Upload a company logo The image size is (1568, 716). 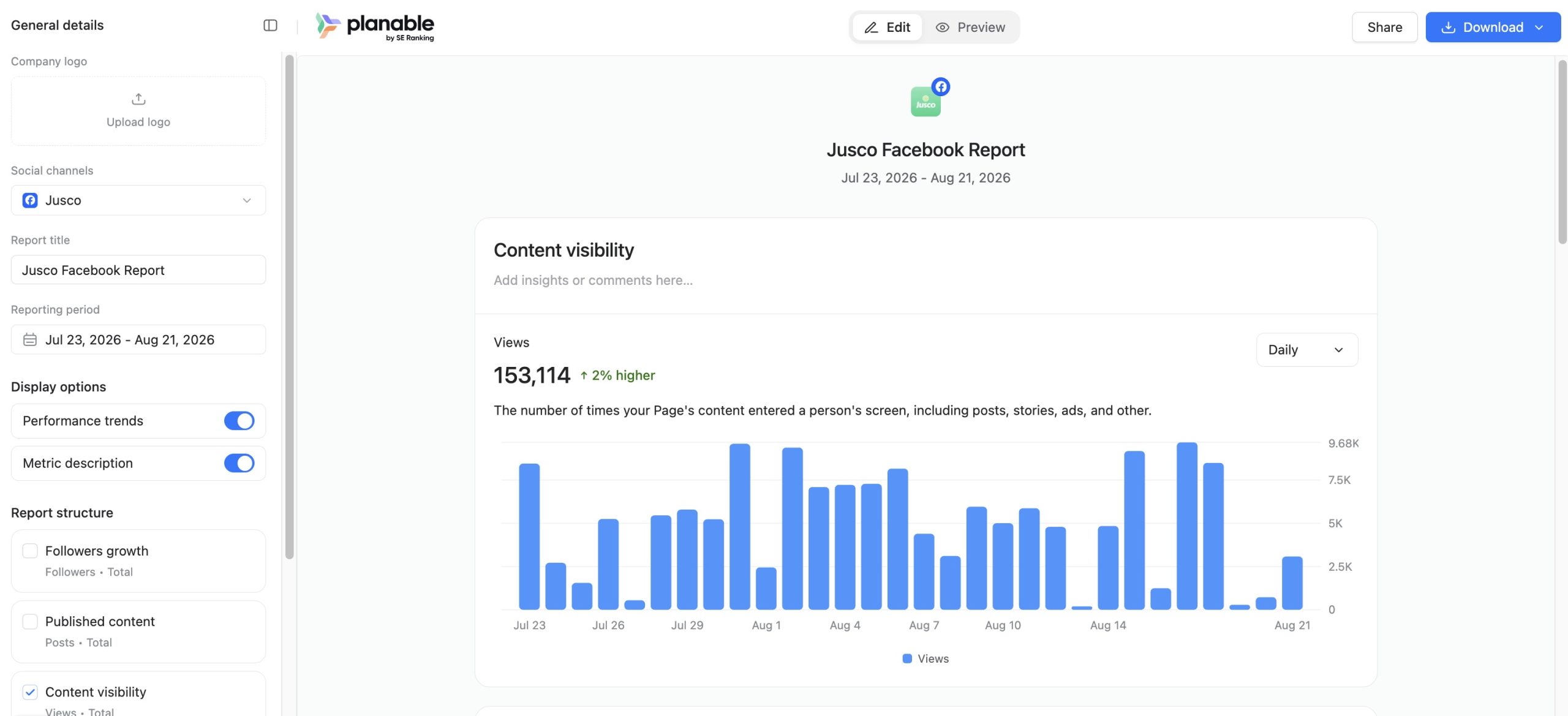tap(138, 111)
